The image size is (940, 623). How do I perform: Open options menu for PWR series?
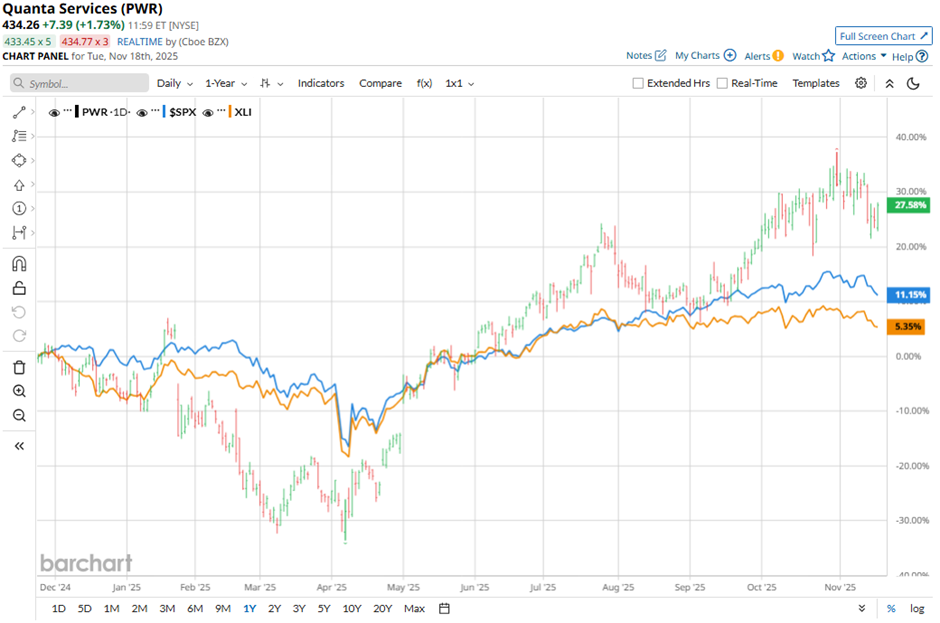(68, 111)
